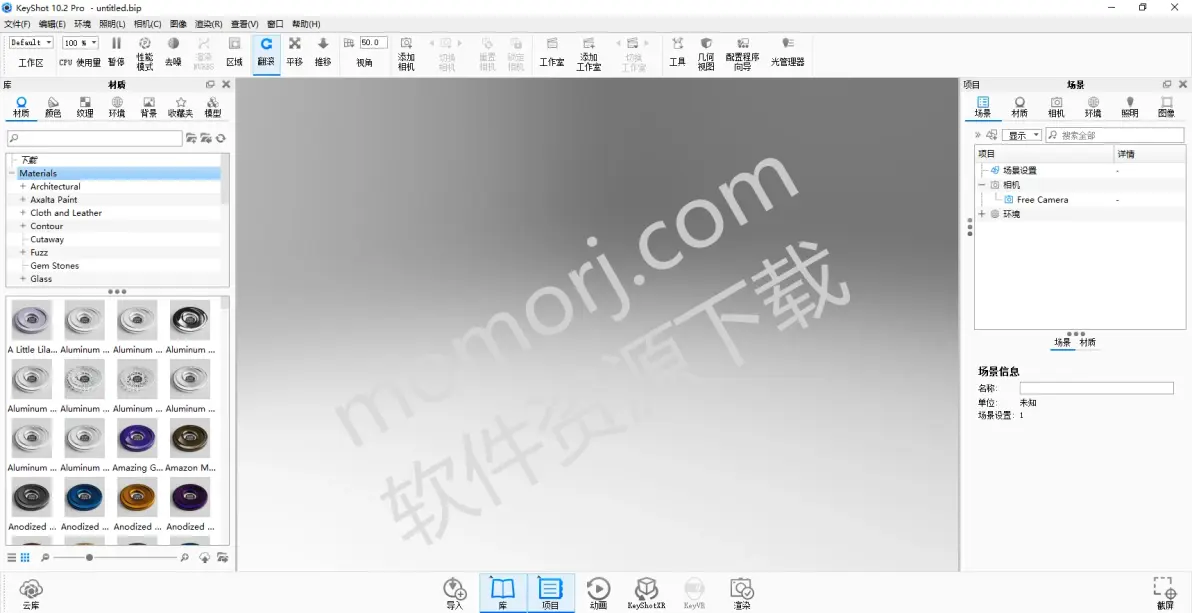Enable 区域 region render tool
Viewport: 1192px width, 613px height.
pos(235,53)
